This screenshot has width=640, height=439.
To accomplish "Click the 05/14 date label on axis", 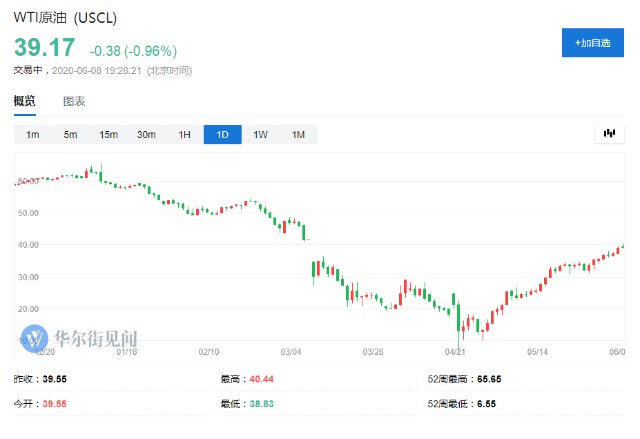I will pos(537,352).
